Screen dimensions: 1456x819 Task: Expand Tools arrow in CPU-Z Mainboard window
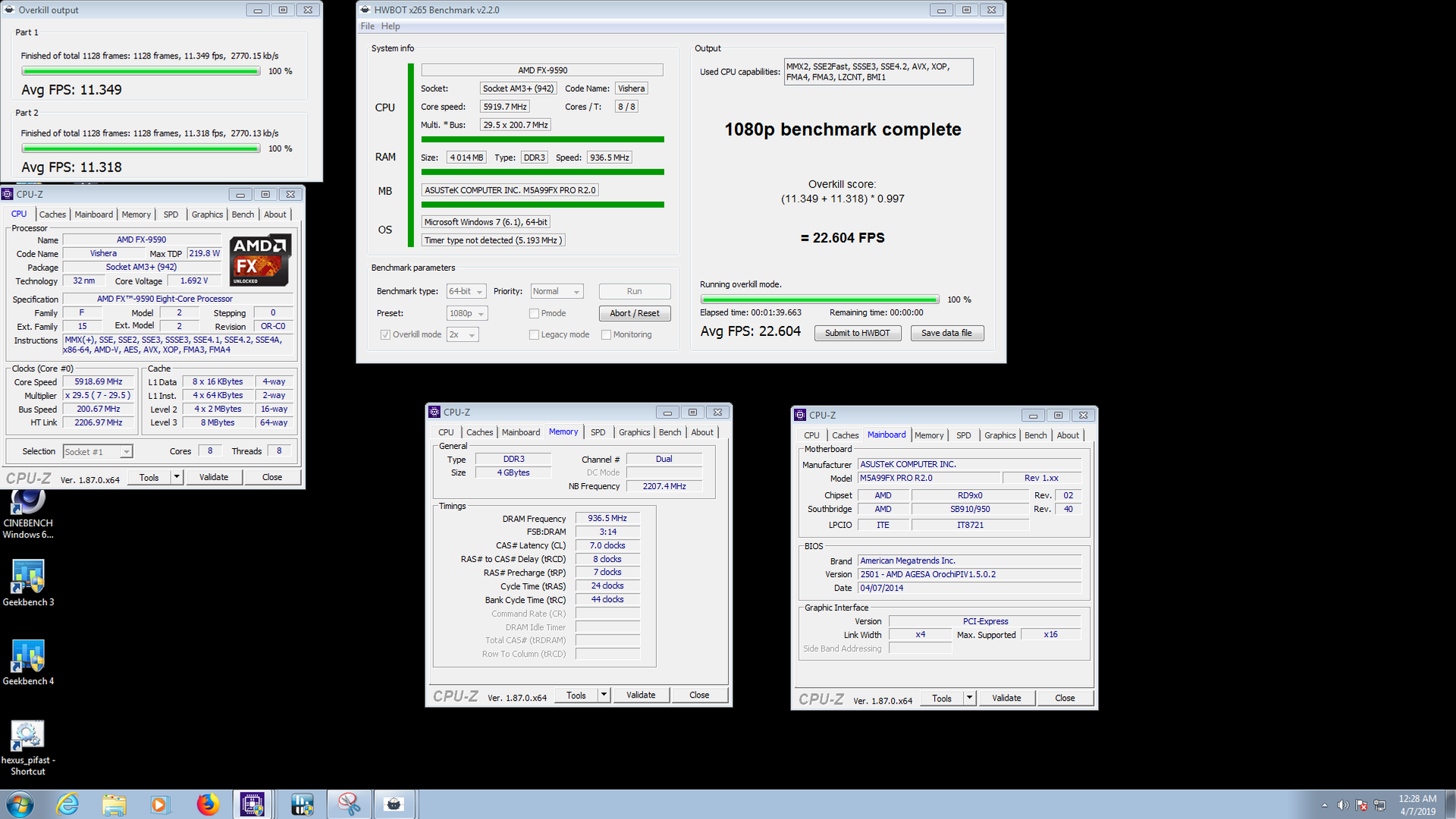(x=969, y=698)
